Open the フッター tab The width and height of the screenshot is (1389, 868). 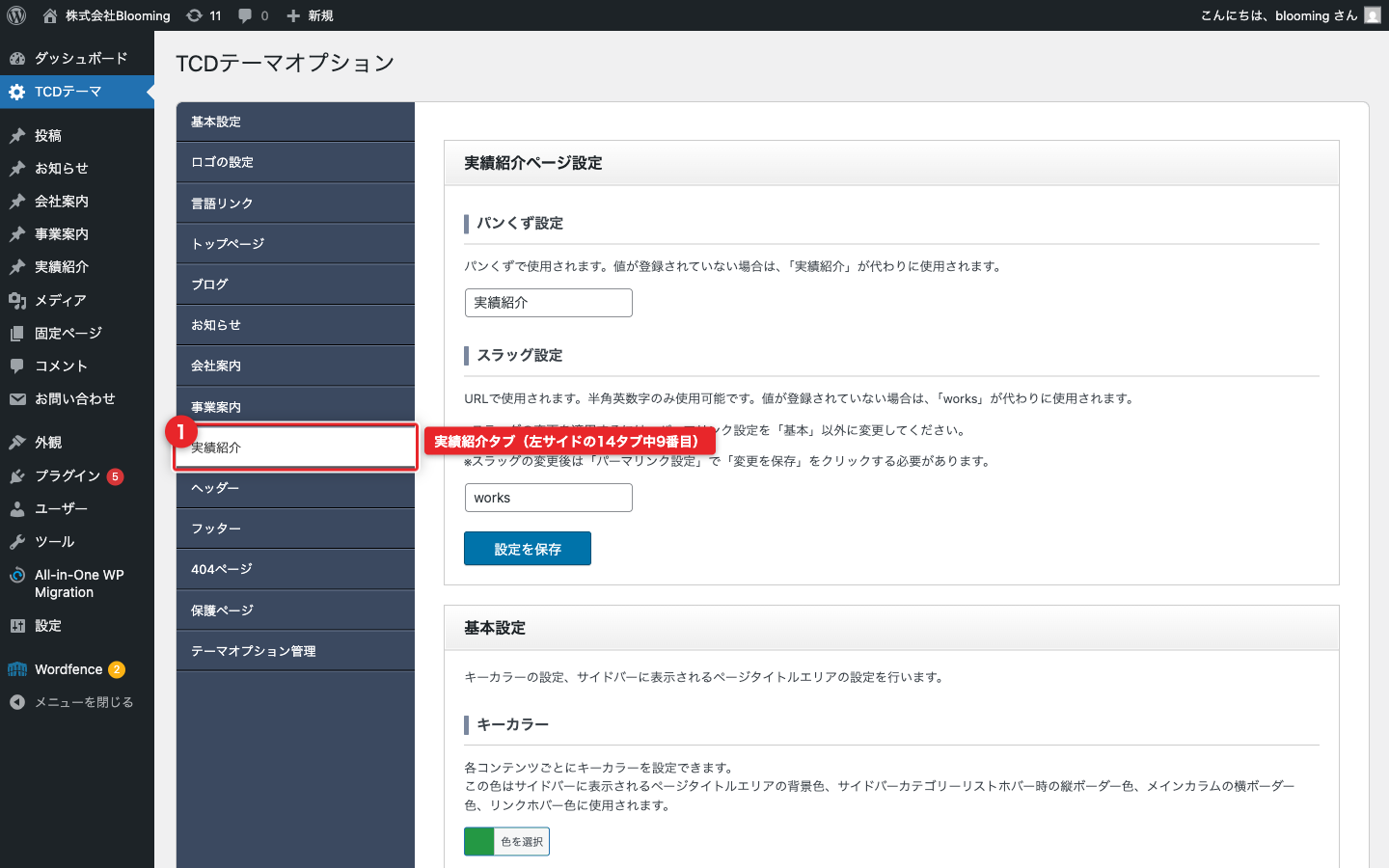295,529
